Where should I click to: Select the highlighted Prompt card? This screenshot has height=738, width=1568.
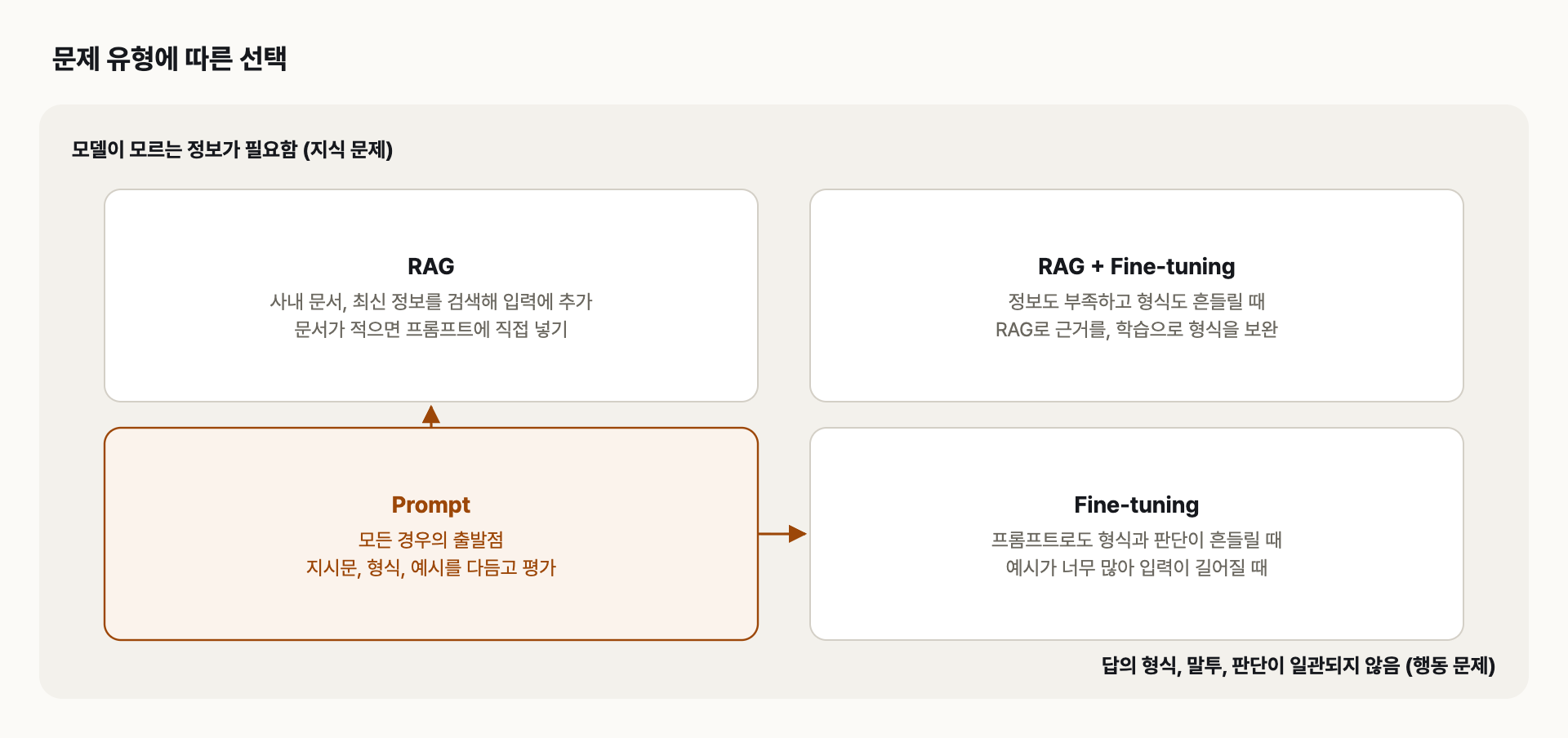[431, 534]
